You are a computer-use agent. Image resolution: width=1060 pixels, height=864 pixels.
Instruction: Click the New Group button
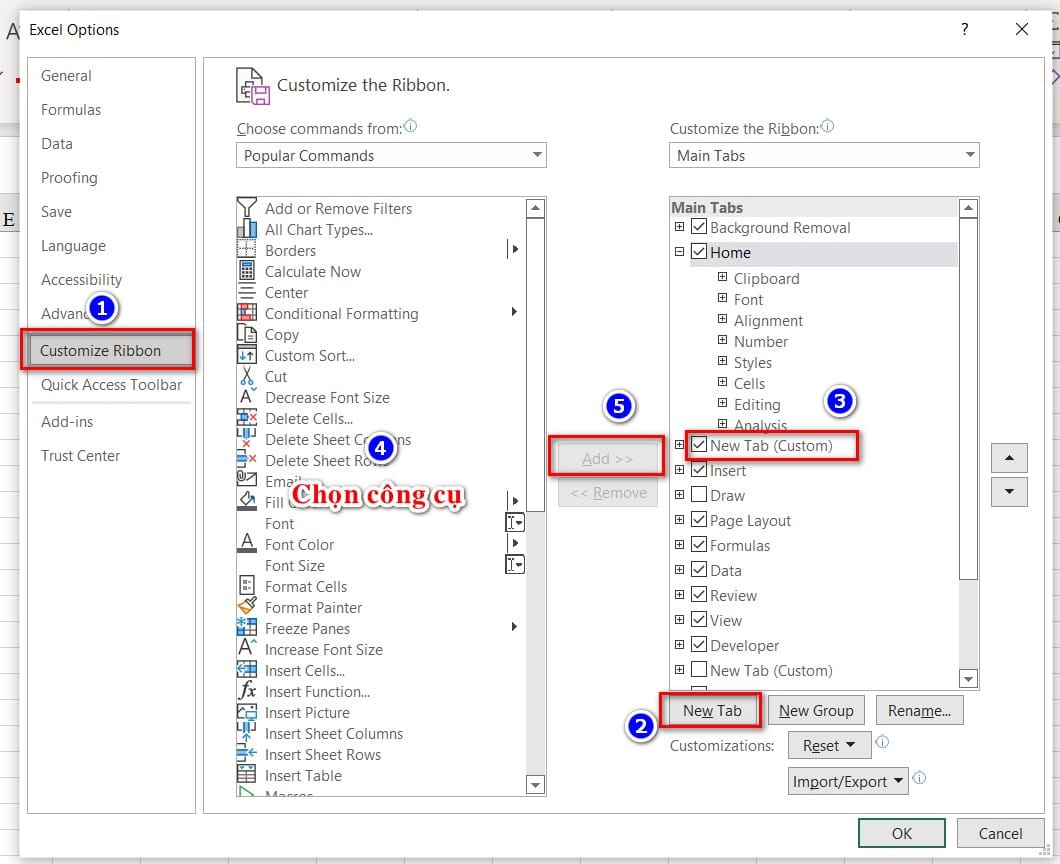pos(816,710)
